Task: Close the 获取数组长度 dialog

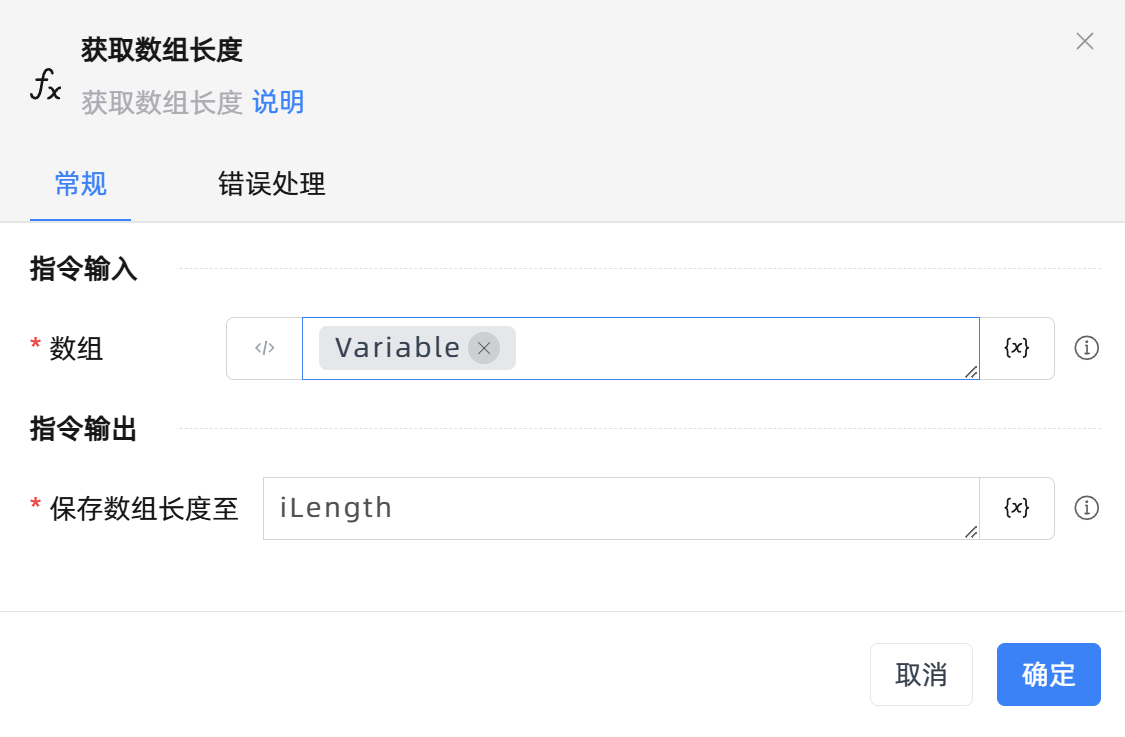Action: coord(1084,41)
